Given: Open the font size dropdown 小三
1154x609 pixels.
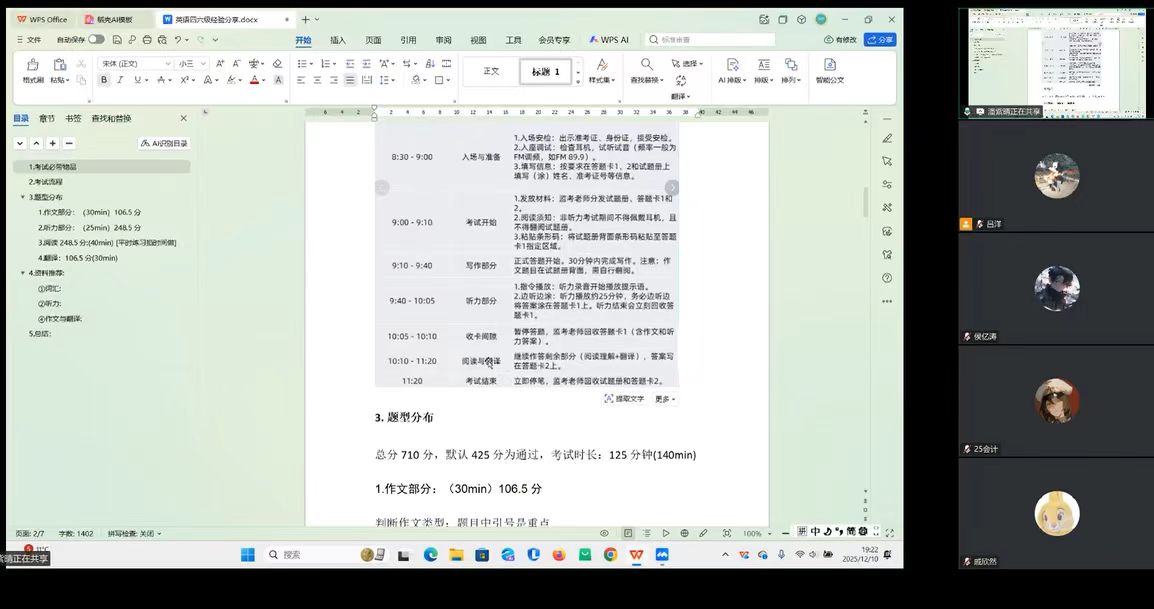Looking at the screenshot, I should click(190, 64).
